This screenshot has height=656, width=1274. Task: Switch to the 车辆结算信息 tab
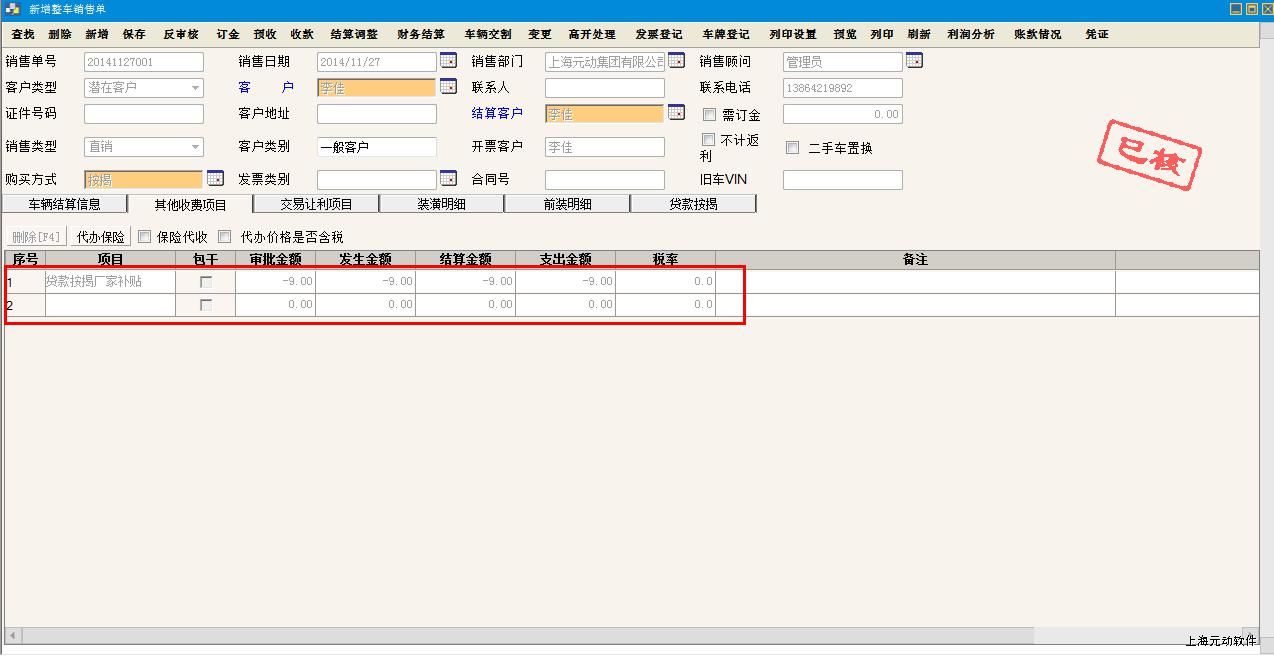[65, 204]
